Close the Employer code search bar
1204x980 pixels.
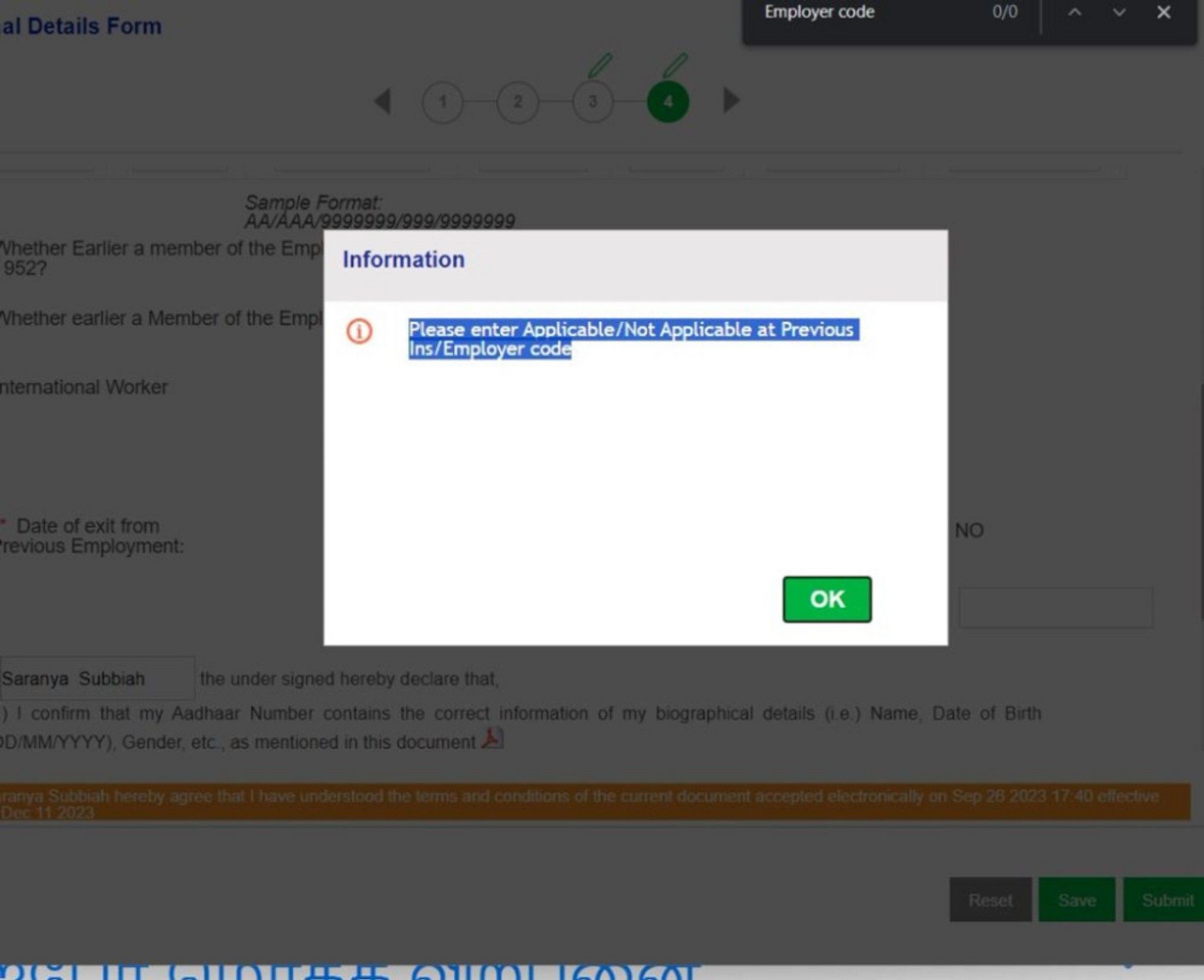[x=1162, y=13]
